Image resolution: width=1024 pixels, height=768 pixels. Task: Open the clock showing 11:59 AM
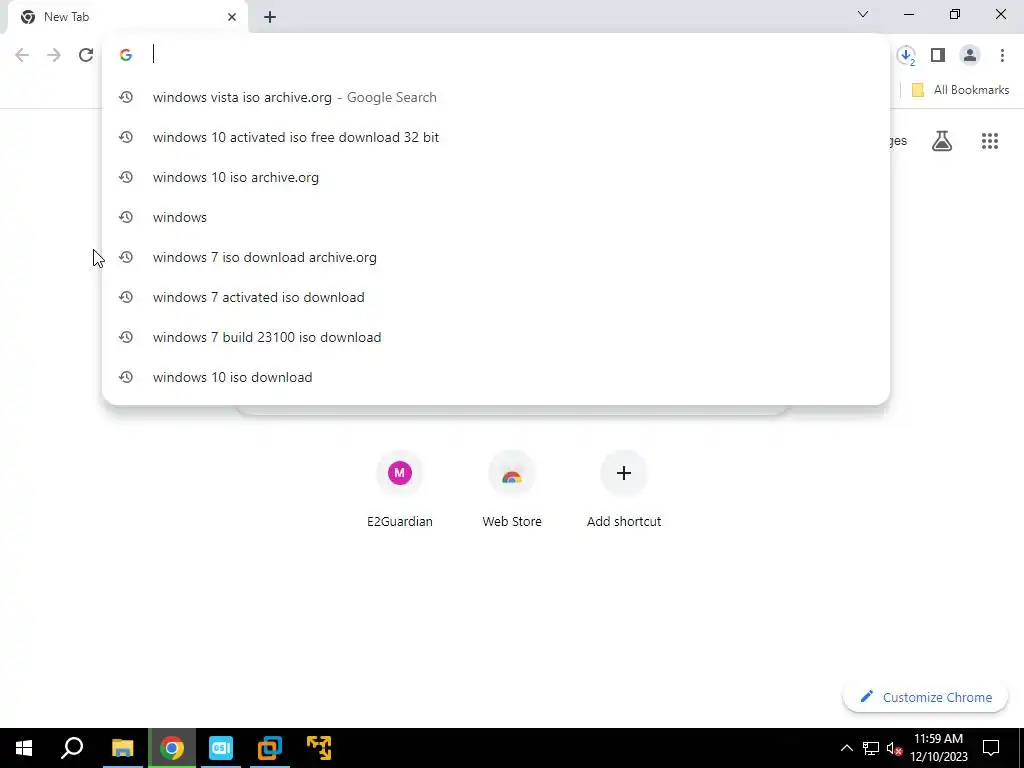pyautogui.click(x=938, y=748)
